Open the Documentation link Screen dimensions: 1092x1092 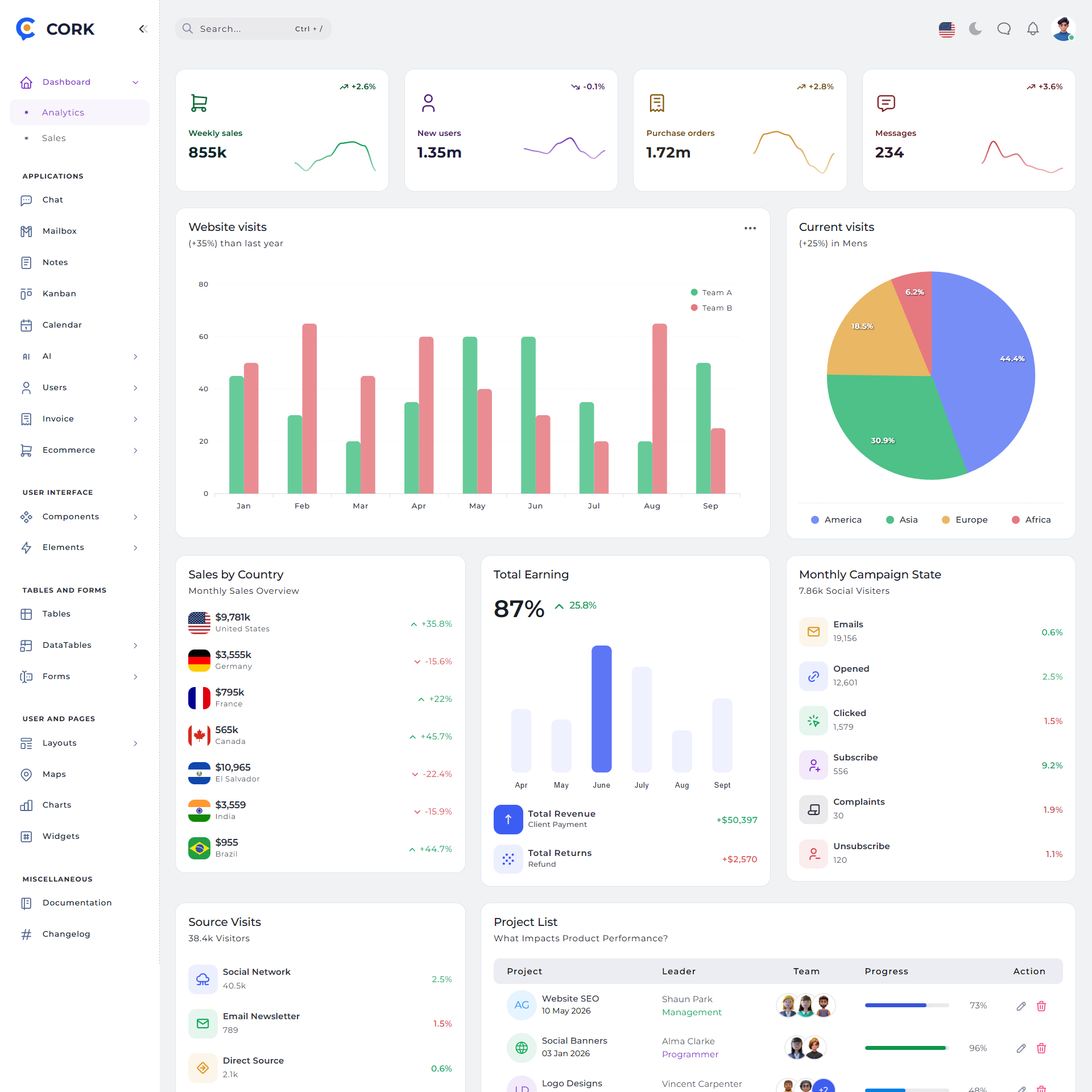coord(77,903)
